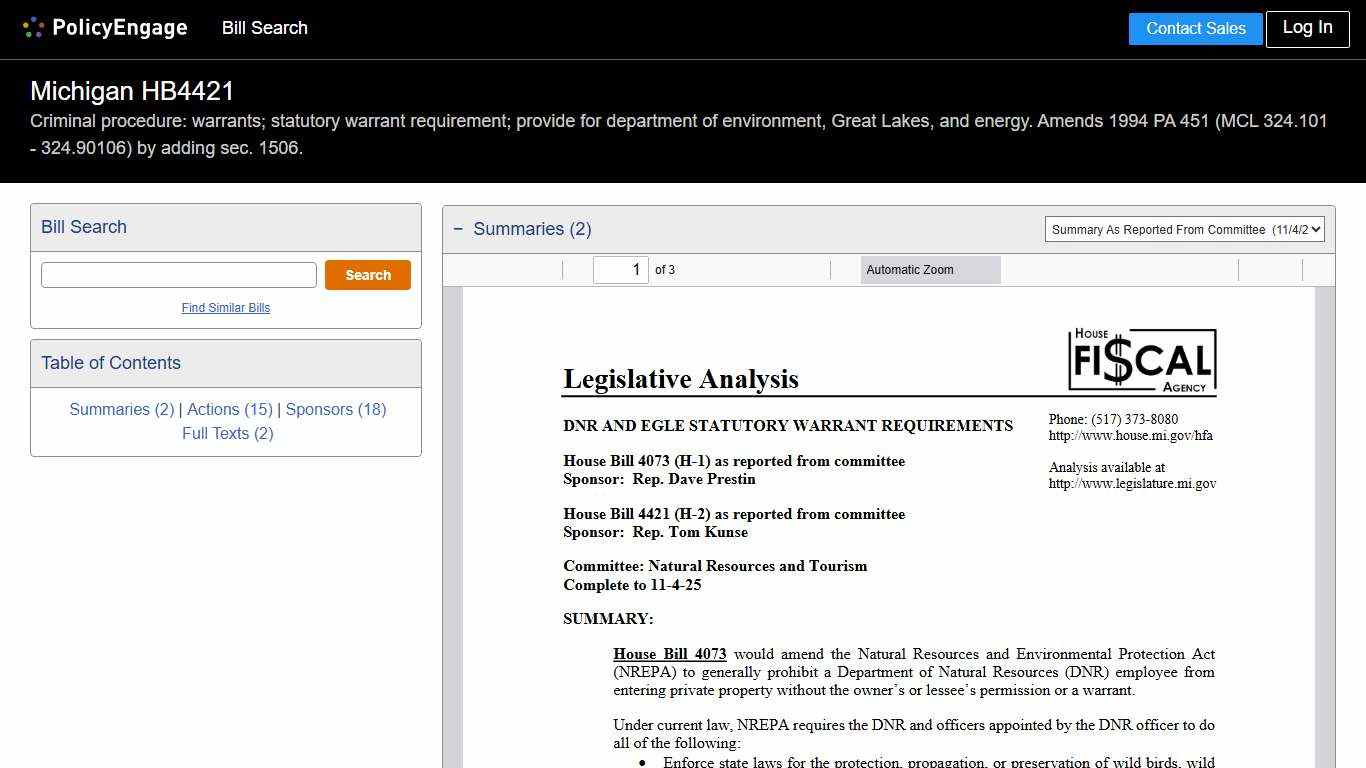Open the http://www.legislature.mi.gov link
The image size is (1366, 768).
1132,483
